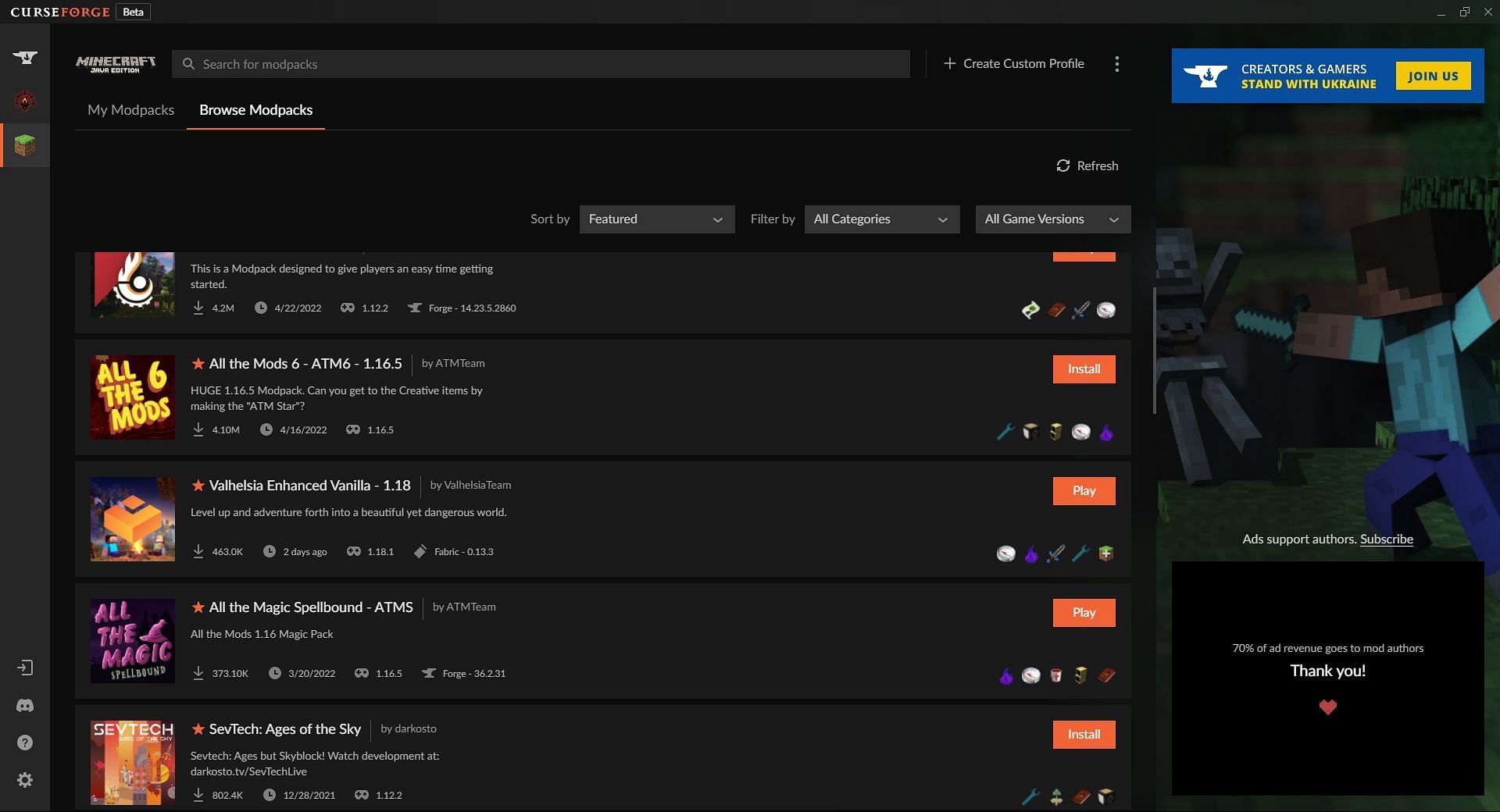Open the help question mark icon
1500x812 pixels.
[x=25, y=743]
